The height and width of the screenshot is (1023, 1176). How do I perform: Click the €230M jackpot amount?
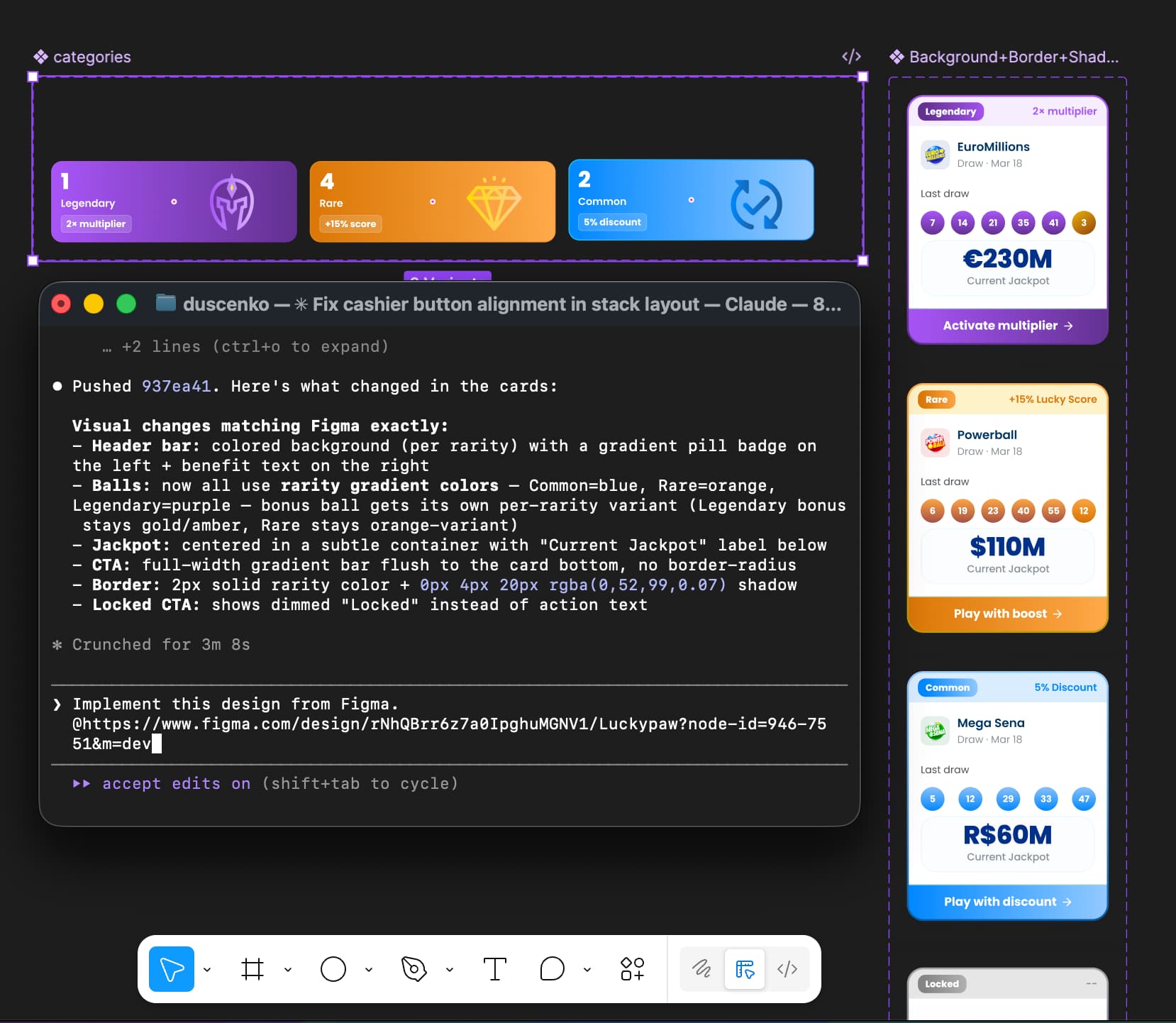[x=1007, y=259]
